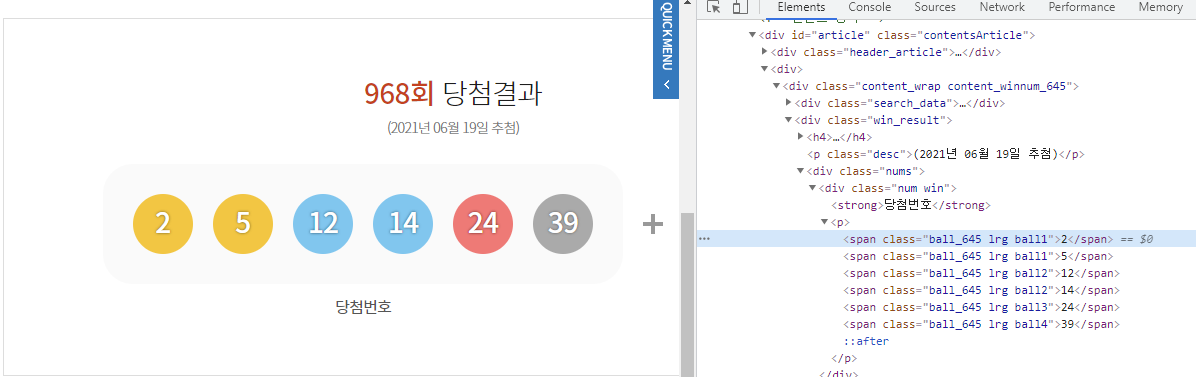The image size is (1196, 377).
Task: Click the gray ball numbered 39
Action: 563,224
